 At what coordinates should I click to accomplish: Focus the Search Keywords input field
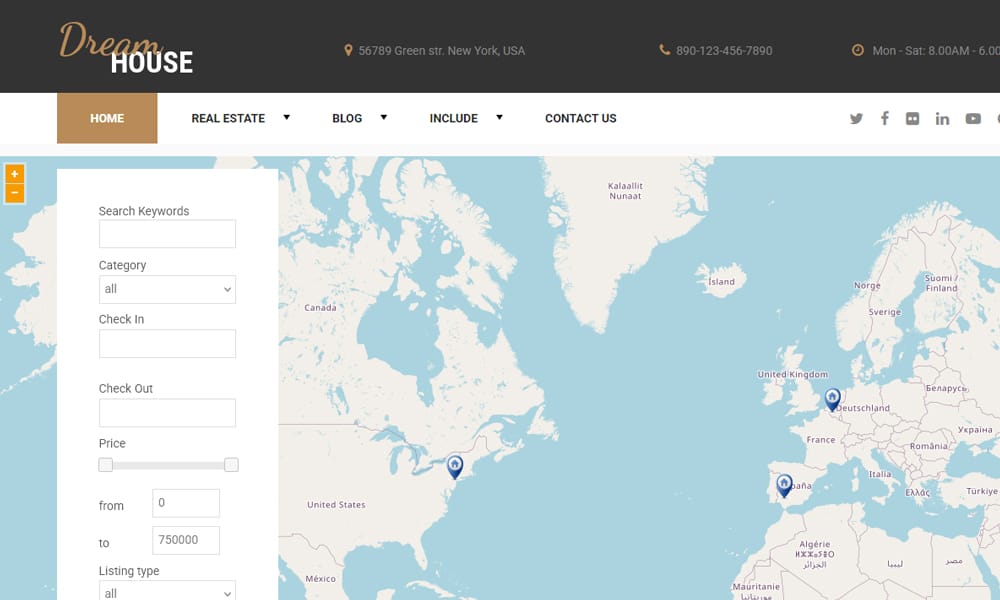point(167,234)
